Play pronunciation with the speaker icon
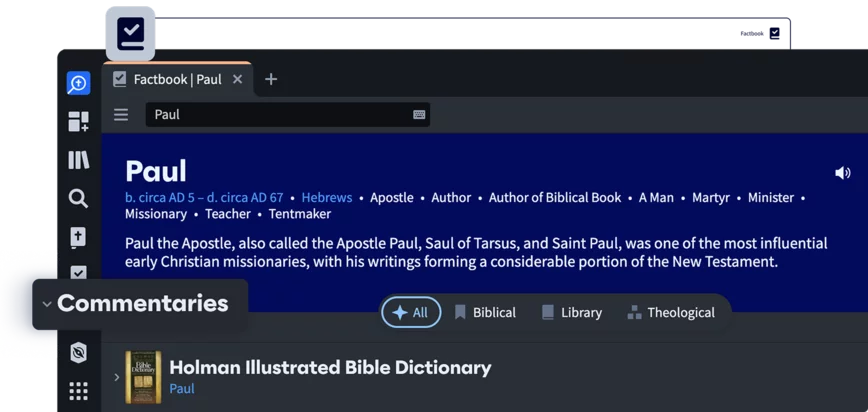Viewport: 868px width, 412px height. 843,173
